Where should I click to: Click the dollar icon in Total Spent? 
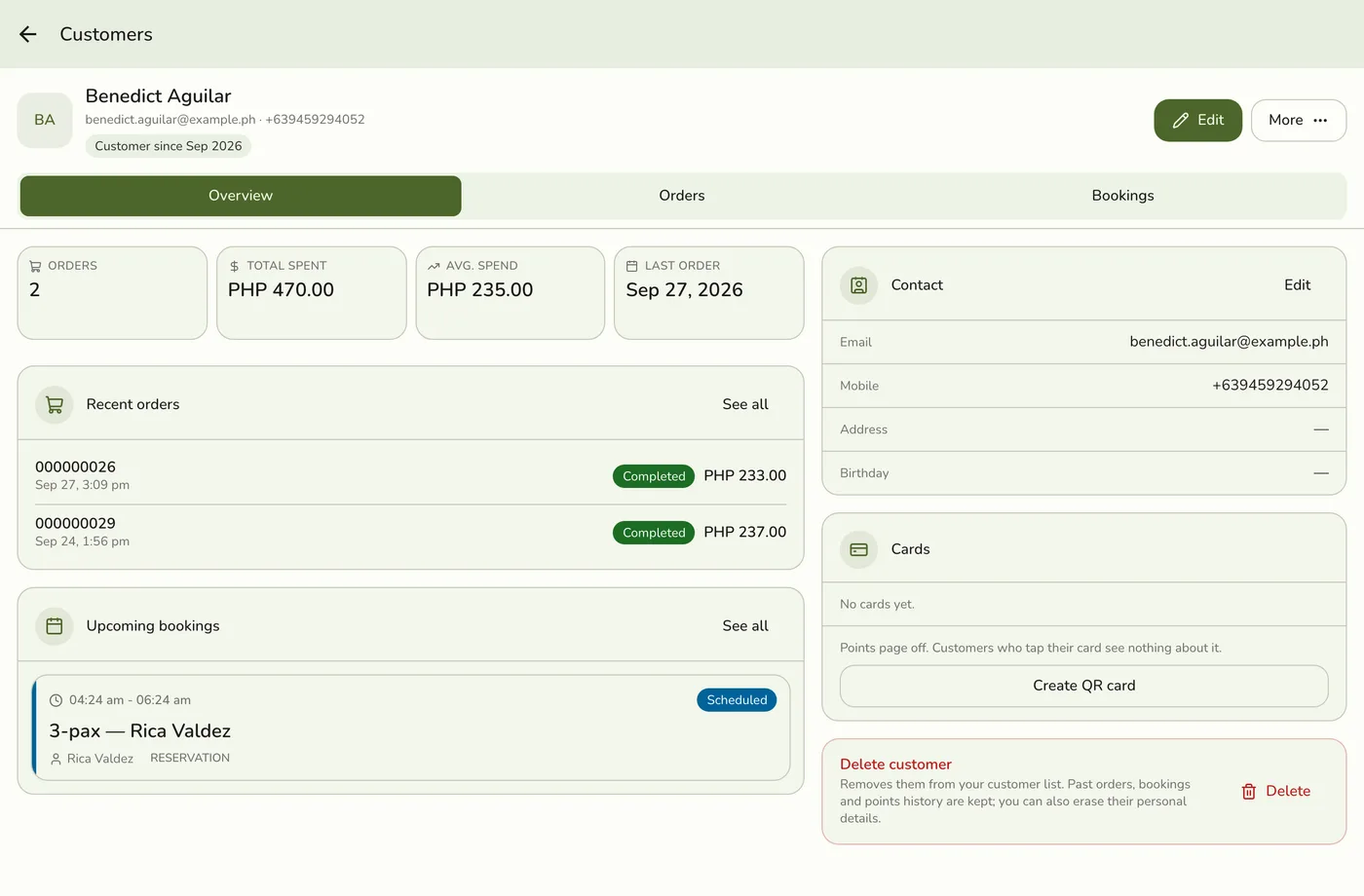(234, 266)
